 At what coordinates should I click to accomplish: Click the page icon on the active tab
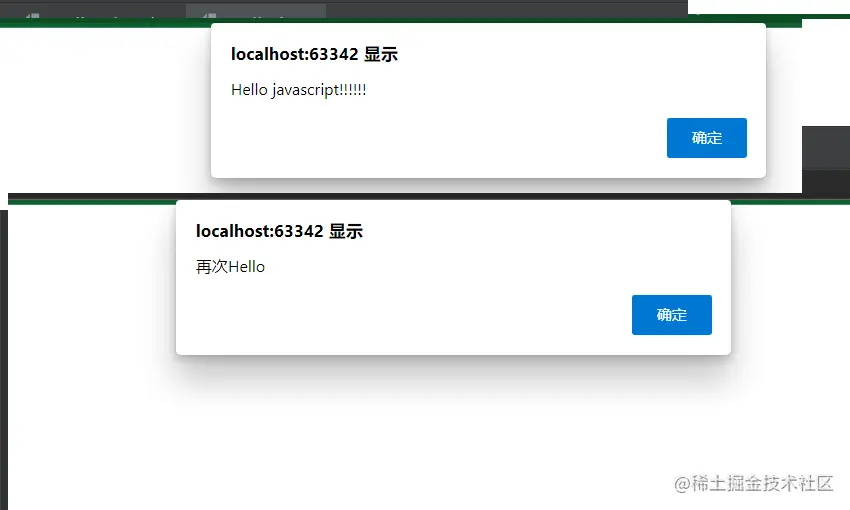tap(209, 17)
